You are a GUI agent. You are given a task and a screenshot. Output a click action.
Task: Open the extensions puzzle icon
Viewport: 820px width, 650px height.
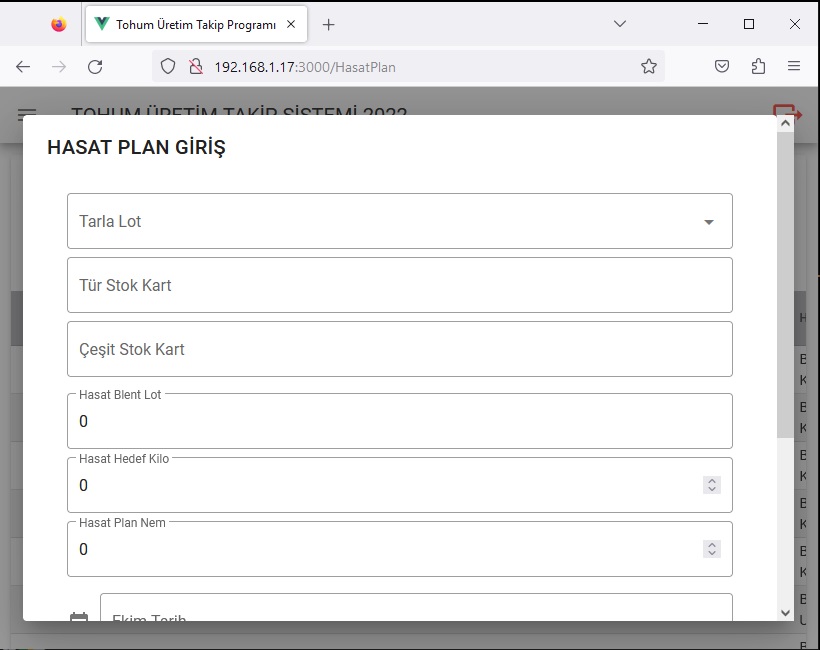(x=758, y=66)
